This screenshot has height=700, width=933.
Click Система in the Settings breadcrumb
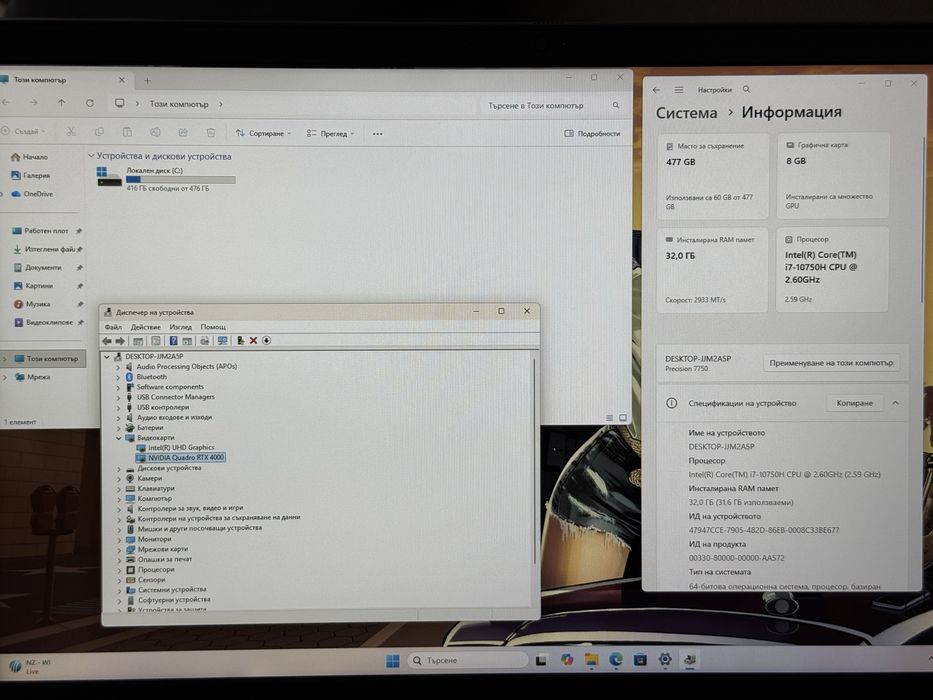click(687, 113)
